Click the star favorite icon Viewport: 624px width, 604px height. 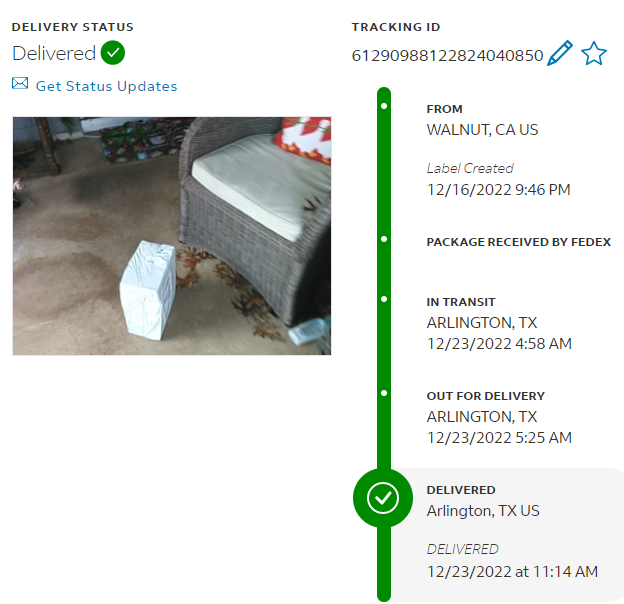pyautogui.click(x=594, y=53)
